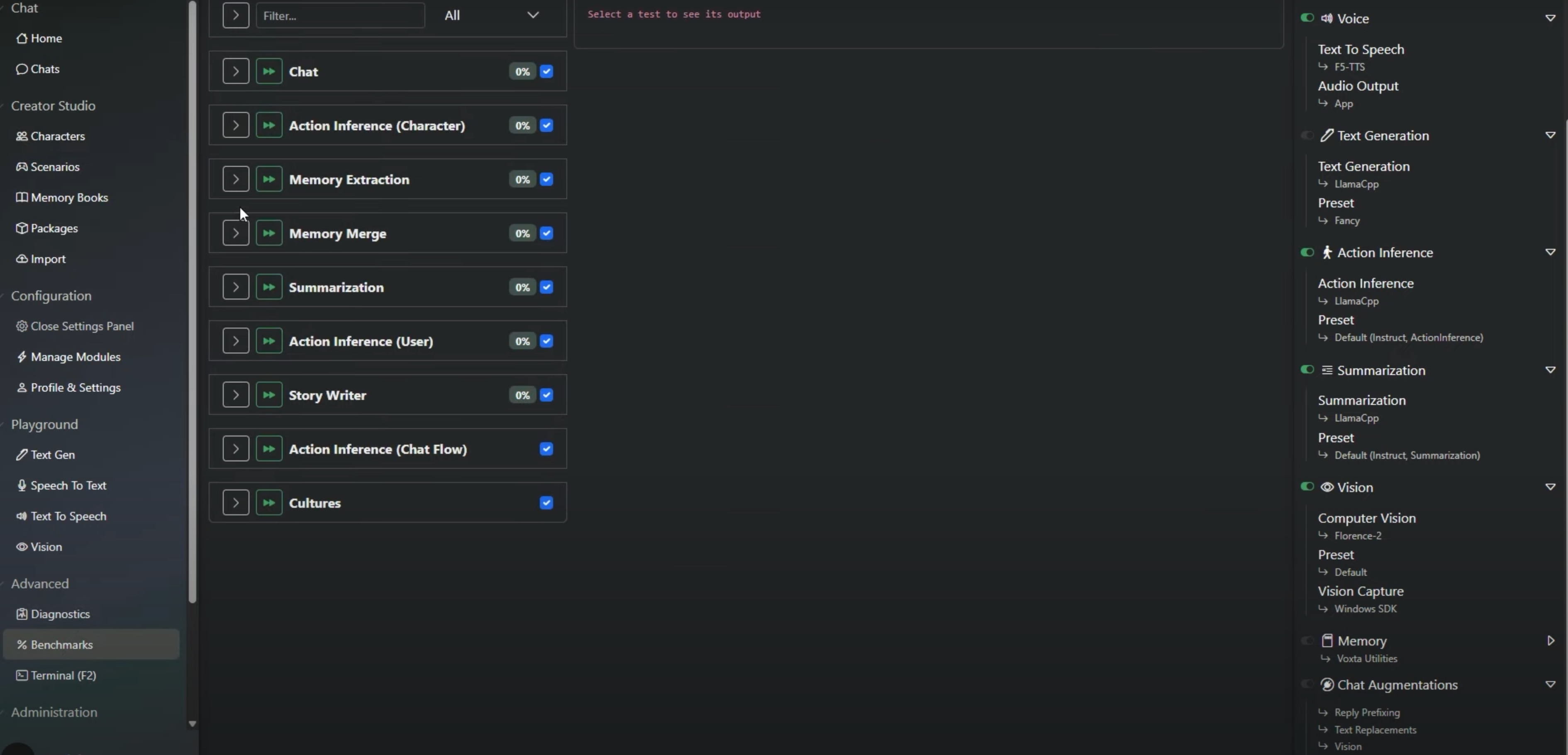Run the Memory Extraction benchmark icon

[x=268, y=180]
